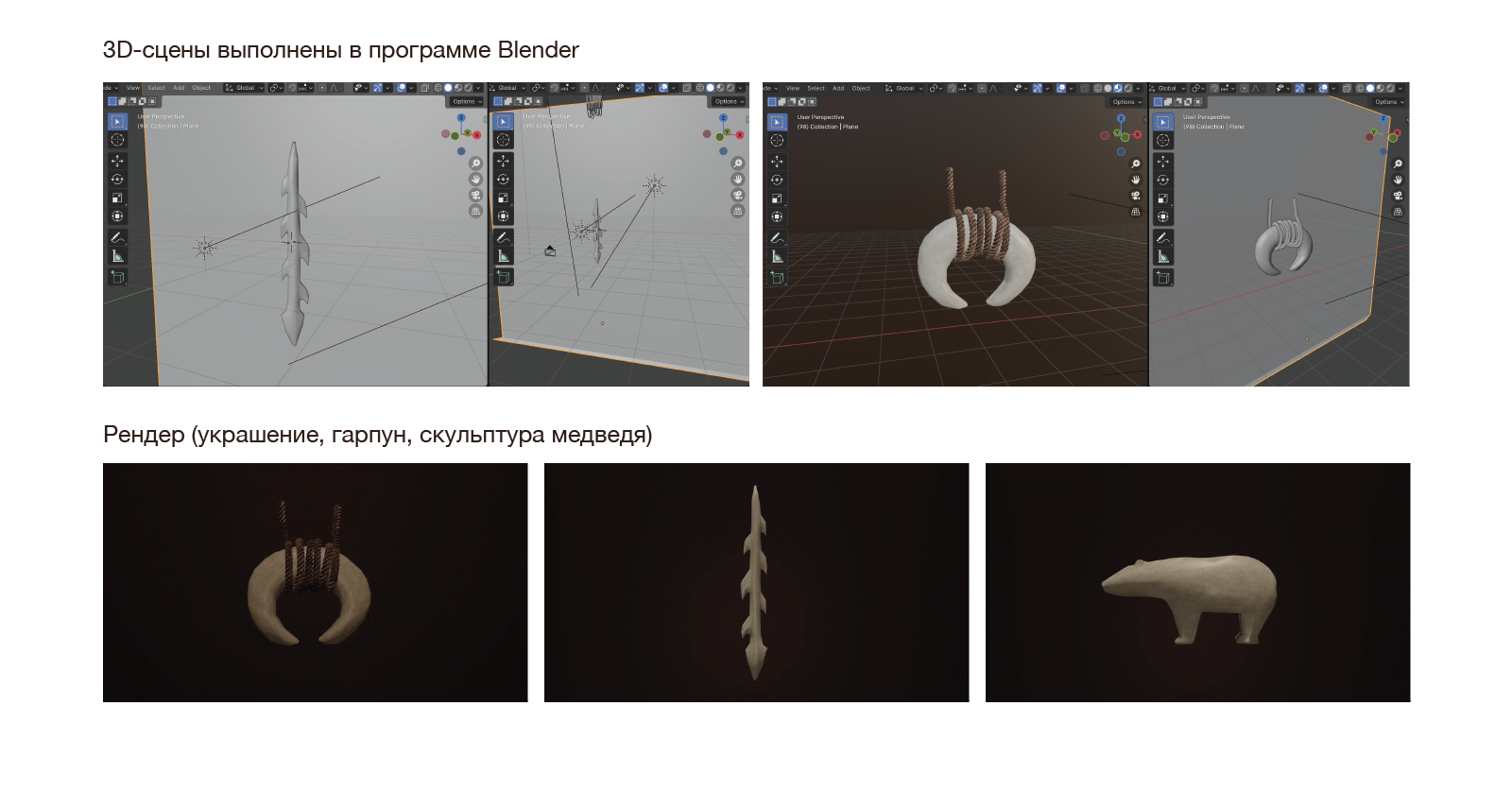
Task: Open the Global orientation dropdown in the close-up harpoon viewport
Action: pos(242,88)
